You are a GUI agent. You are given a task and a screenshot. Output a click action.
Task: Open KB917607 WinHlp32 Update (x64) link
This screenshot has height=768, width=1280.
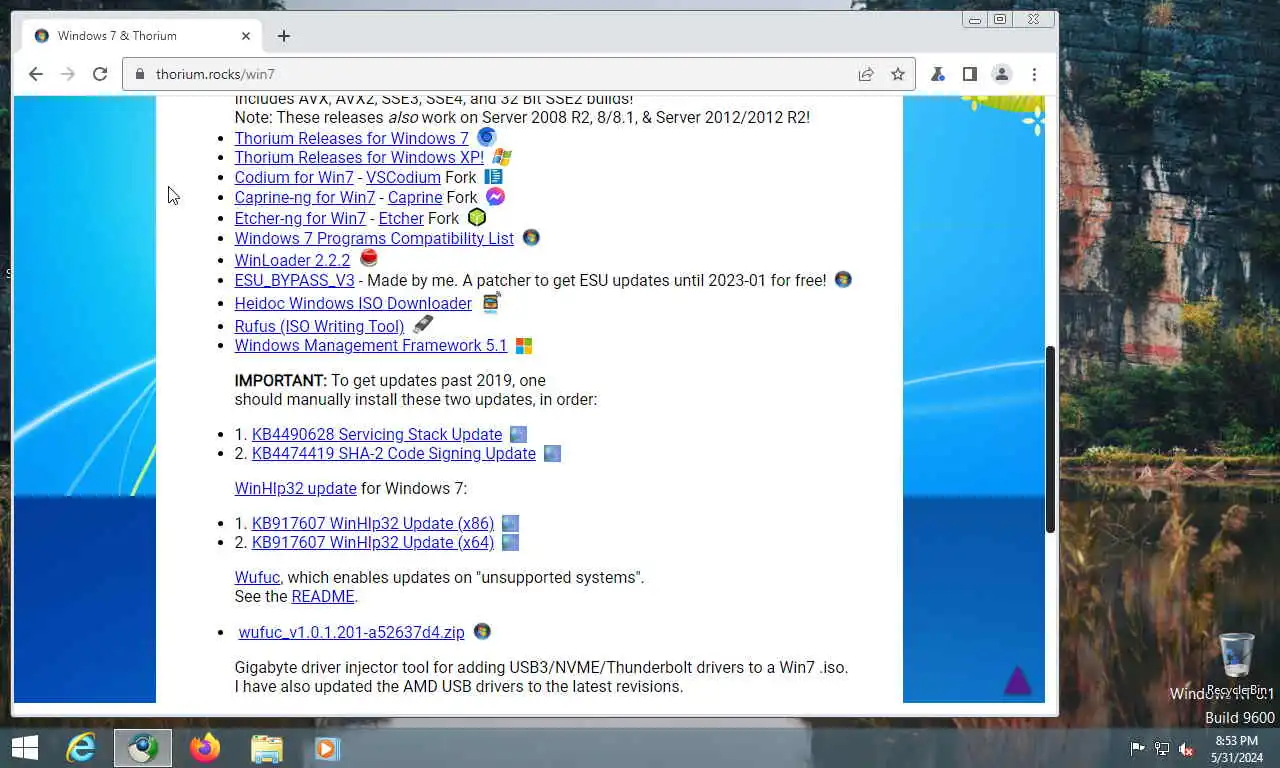point(373,542)
